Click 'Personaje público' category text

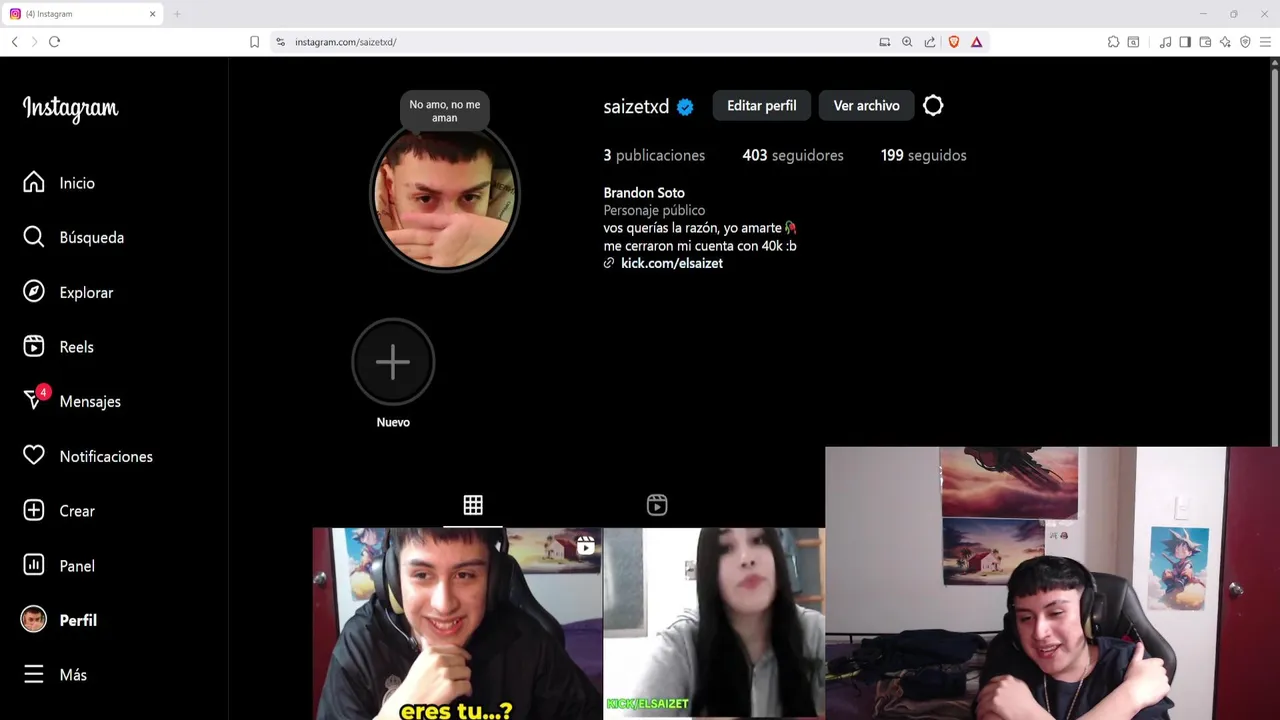(654, 210)
